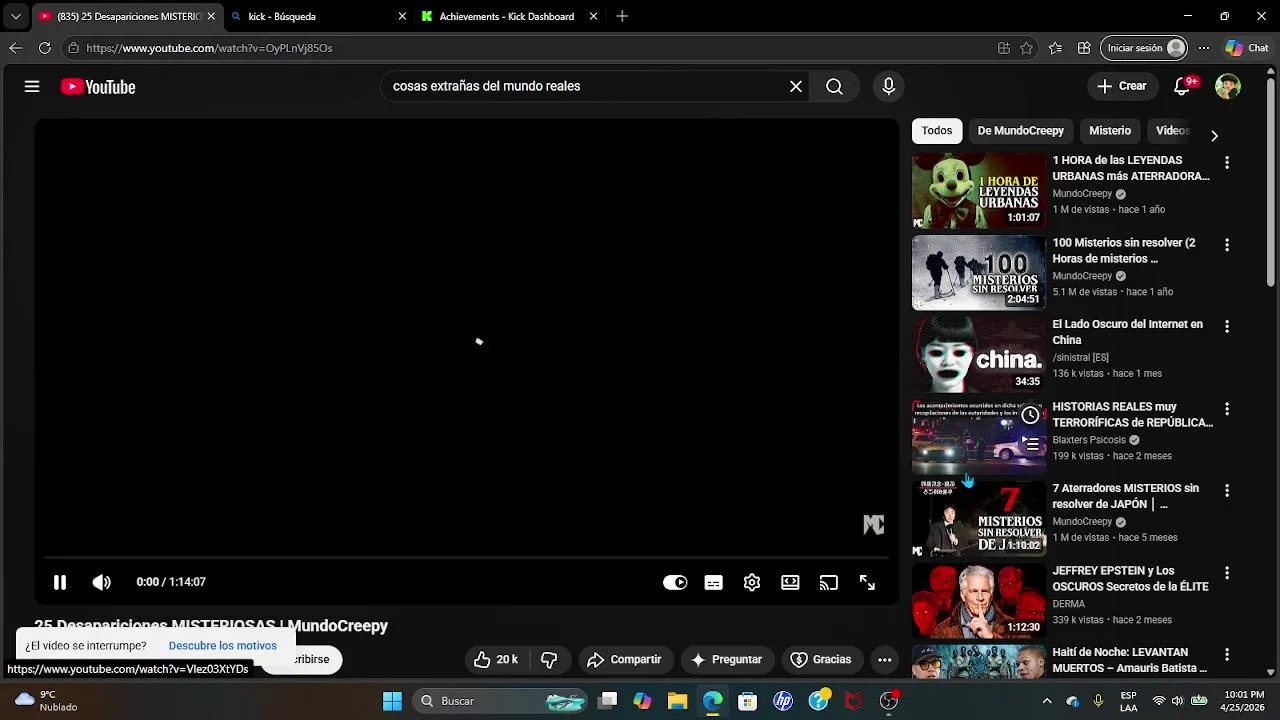Open more actions below the video

pos(884,660)
